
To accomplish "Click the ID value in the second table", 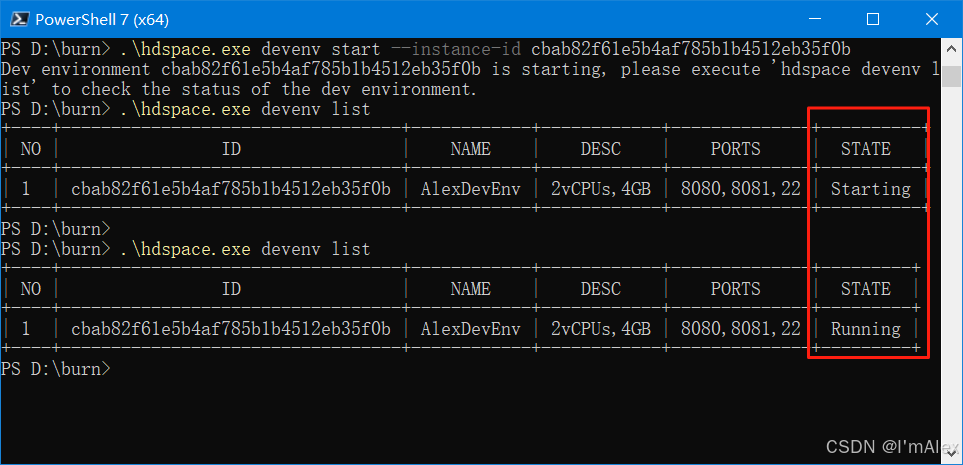I will (x=231, y=329).
